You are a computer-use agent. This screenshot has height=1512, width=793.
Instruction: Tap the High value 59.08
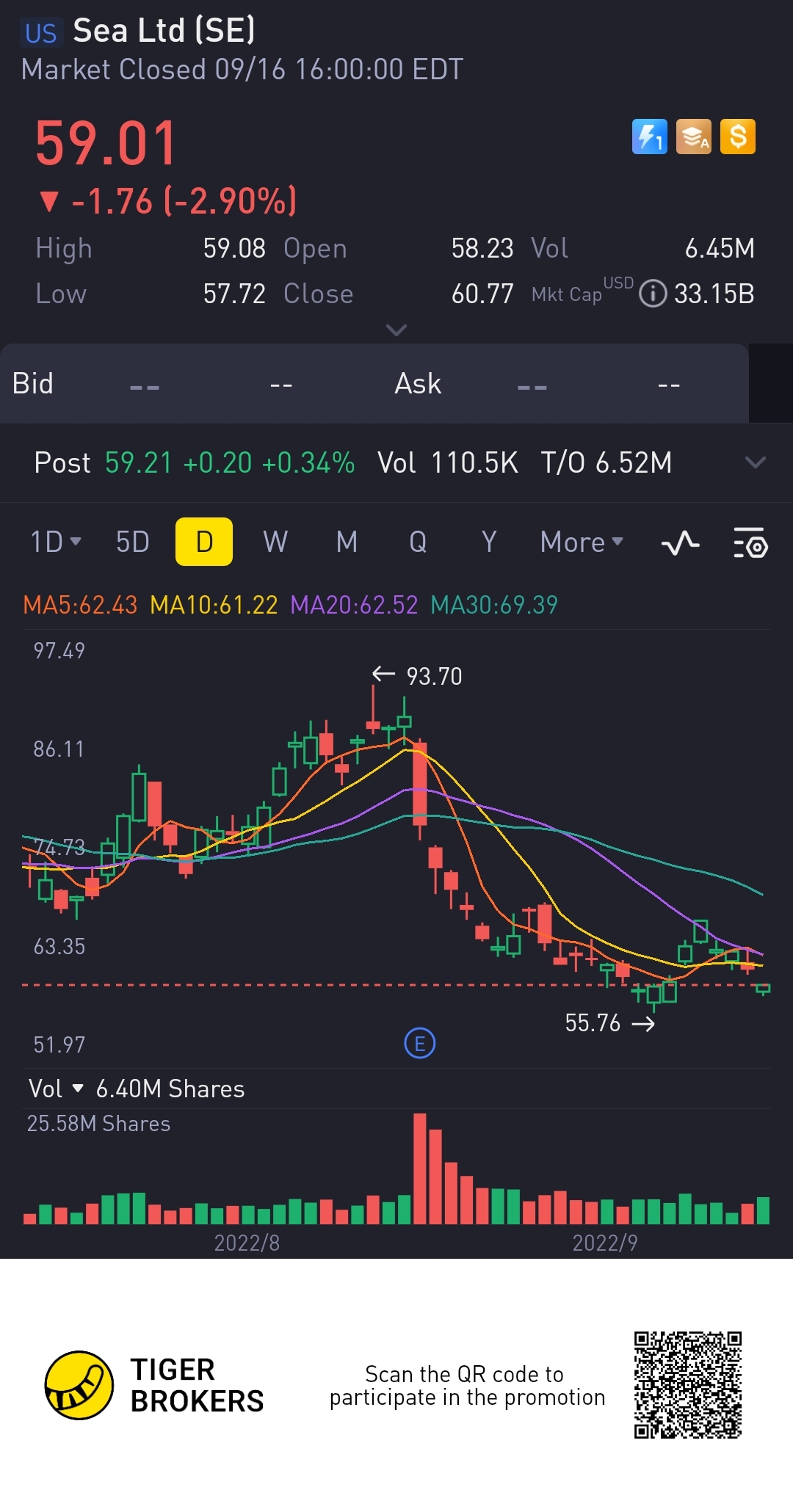(x=234, y=248)
